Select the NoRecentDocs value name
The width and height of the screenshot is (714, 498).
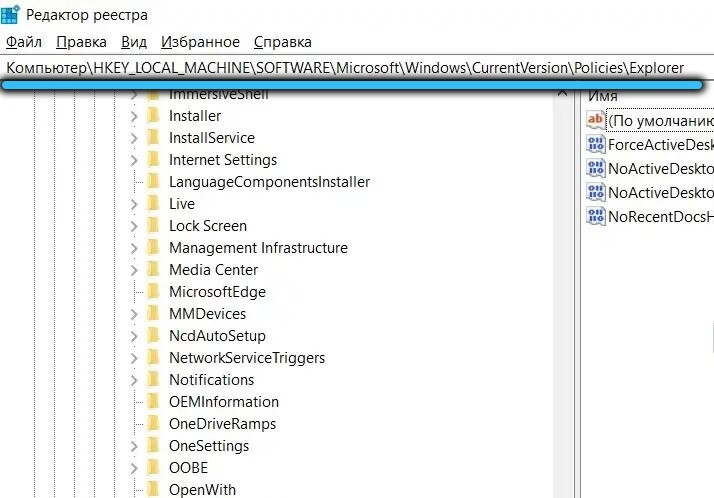(661, 217)
